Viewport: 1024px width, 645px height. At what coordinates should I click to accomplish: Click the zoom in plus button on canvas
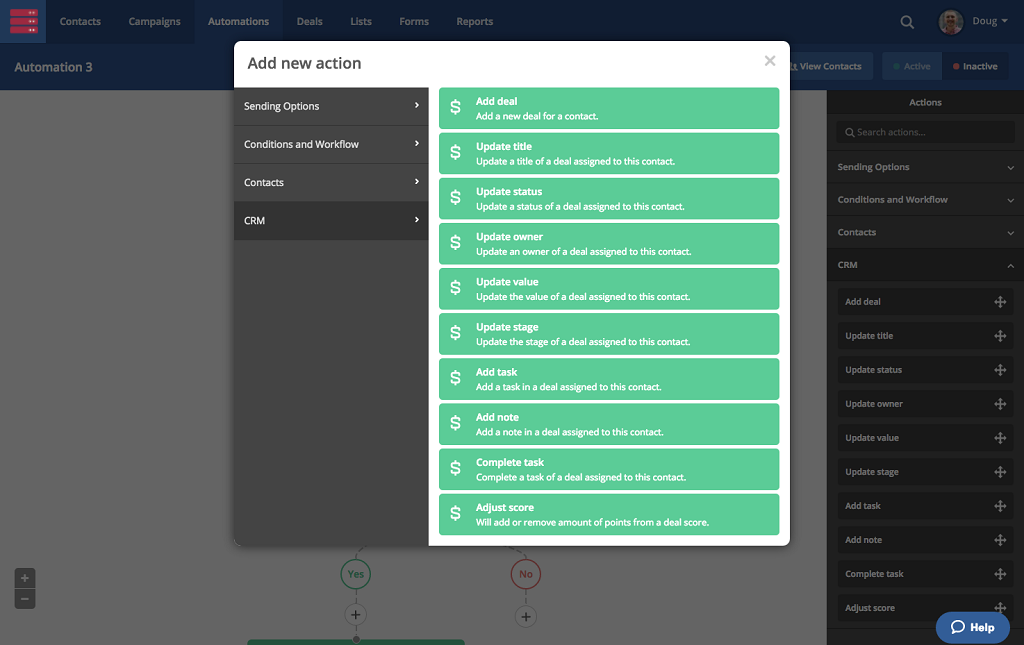(x=25, y=578)
